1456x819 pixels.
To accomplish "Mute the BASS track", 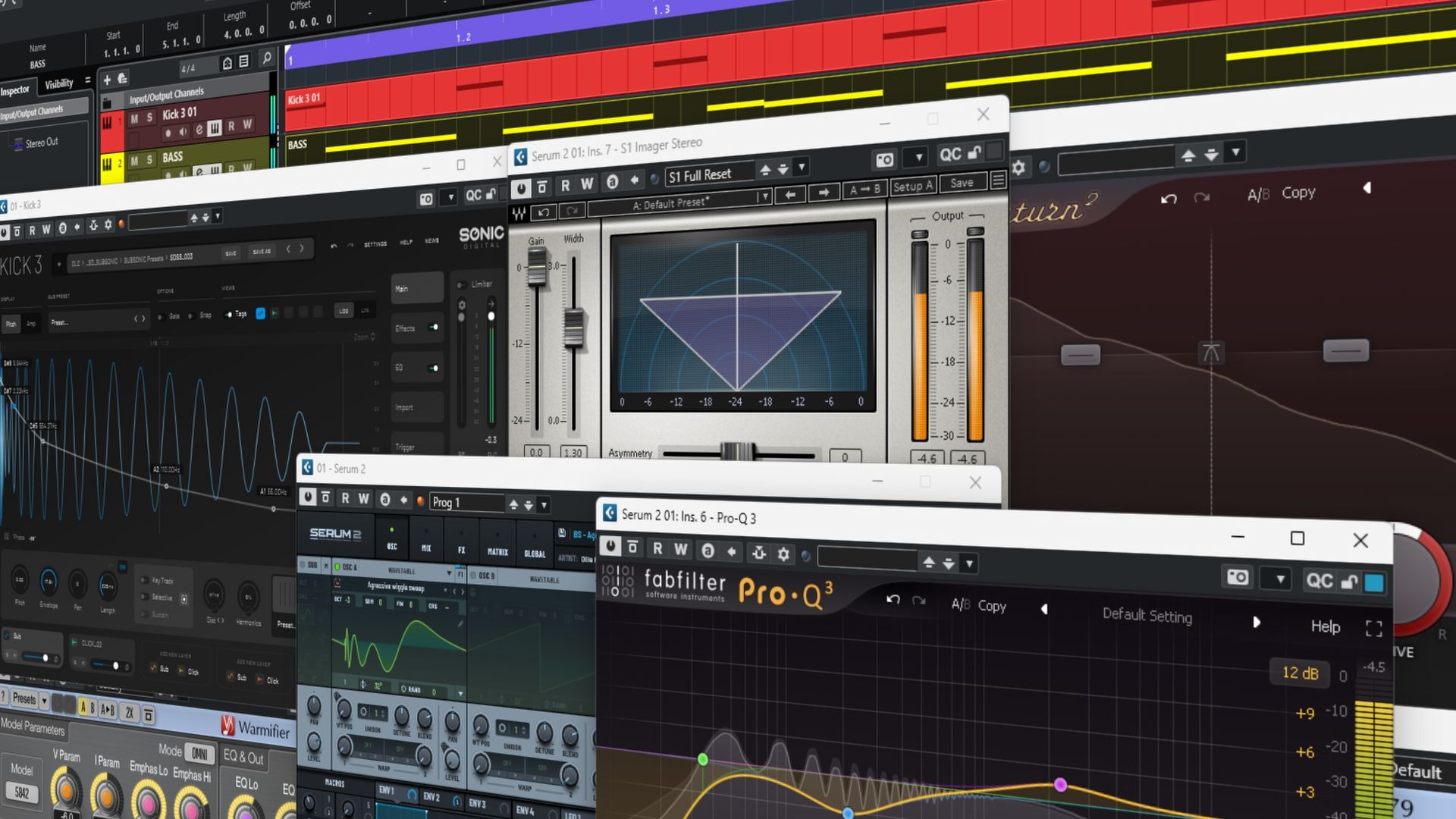I will click(134, 161).
